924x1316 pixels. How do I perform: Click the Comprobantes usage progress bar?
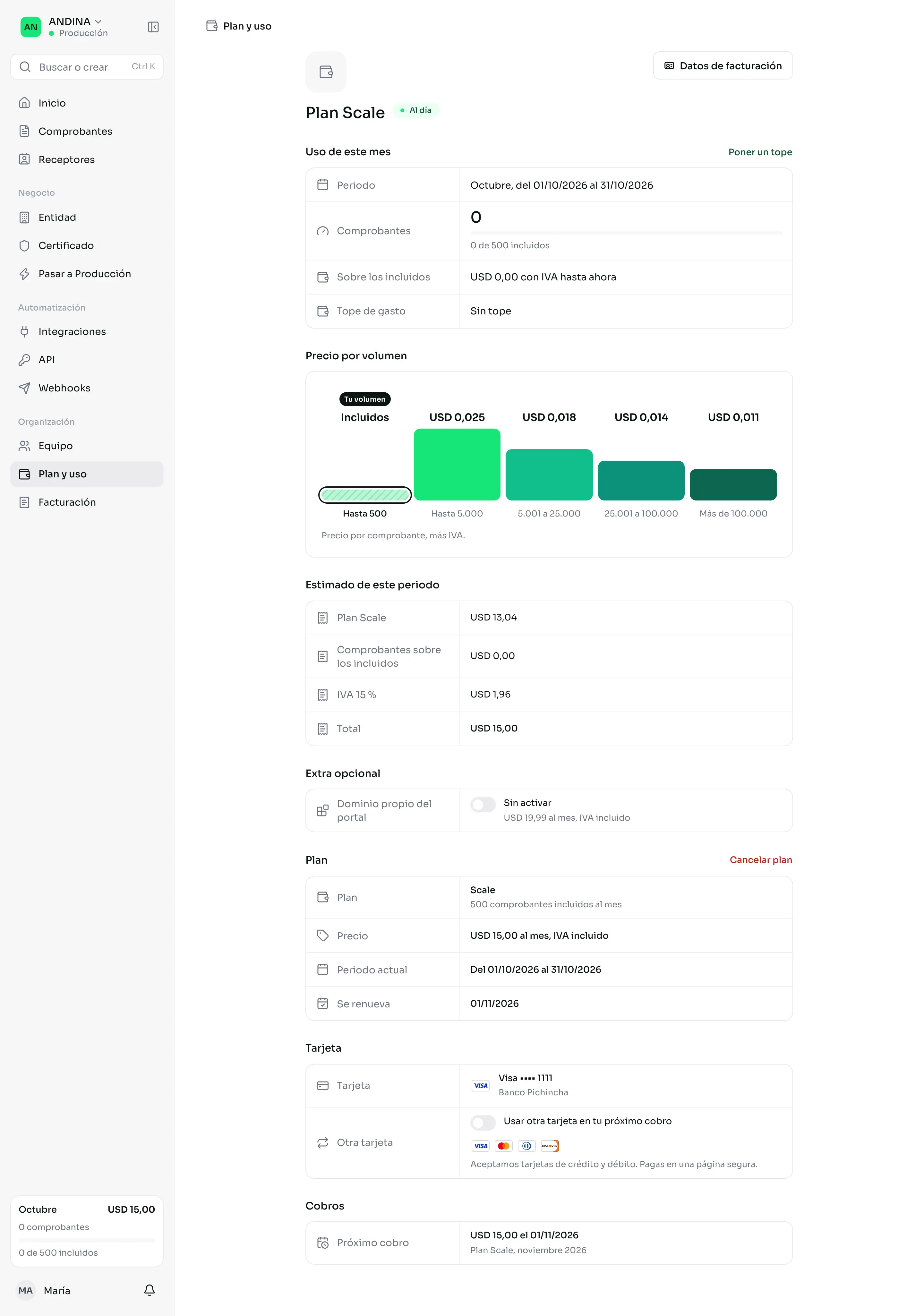(x=626, y=233)
